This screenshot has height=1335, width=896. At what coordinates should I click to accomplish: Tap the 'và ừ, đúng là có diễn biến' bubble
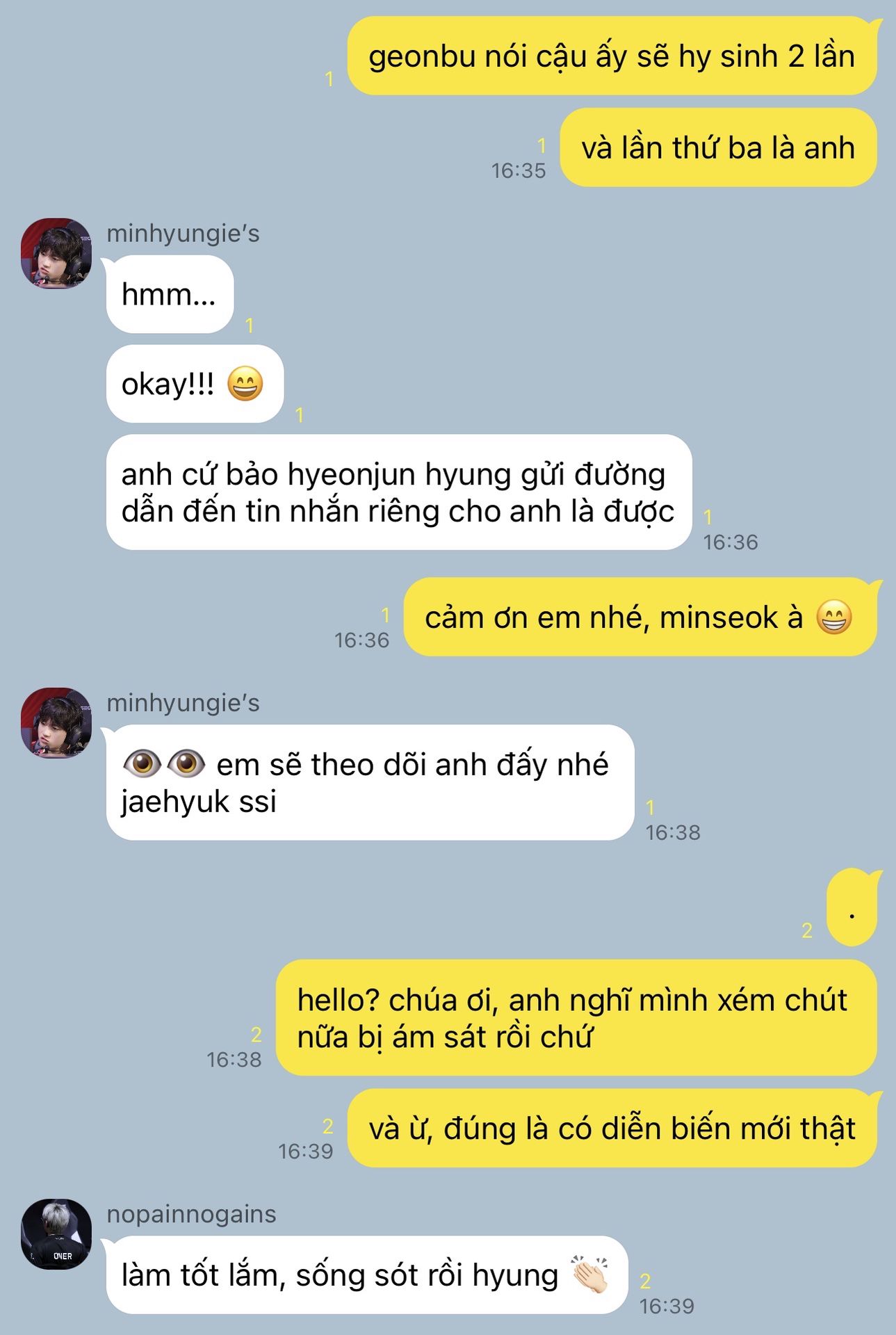pos(612,1128)
